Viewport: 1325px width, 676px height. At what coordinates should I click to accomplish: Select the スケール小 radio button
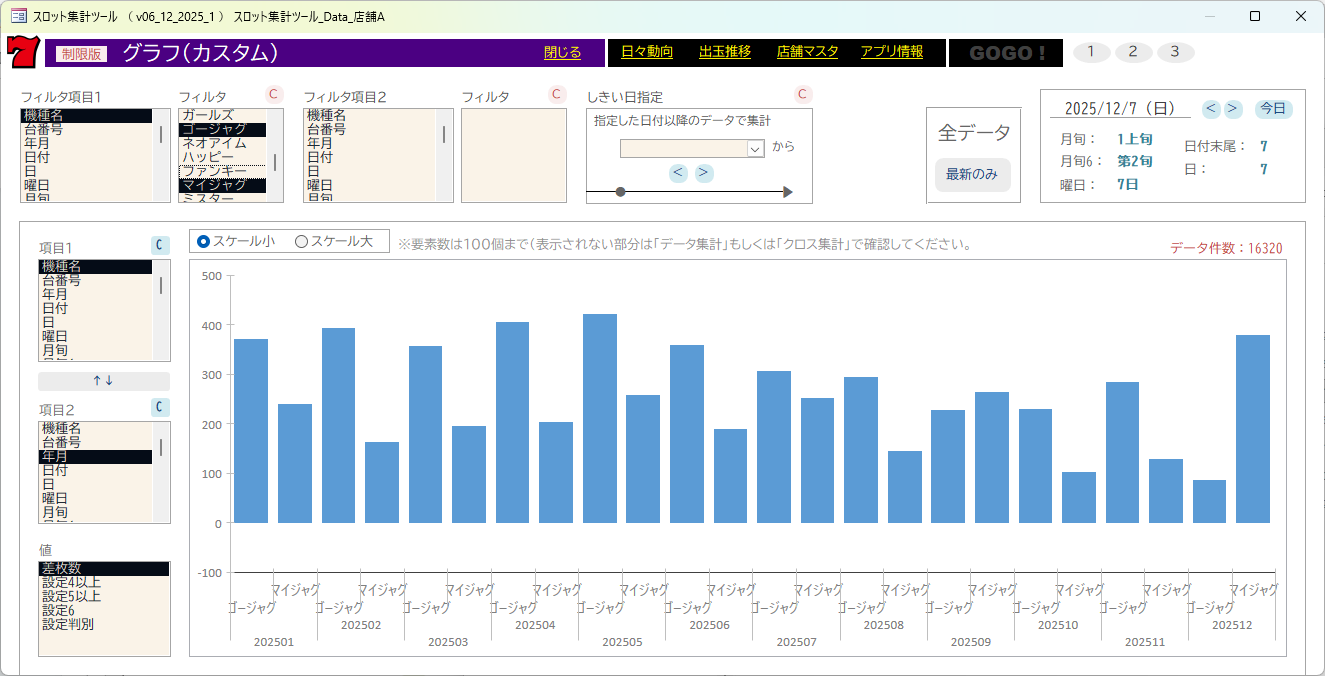point(204,241)
